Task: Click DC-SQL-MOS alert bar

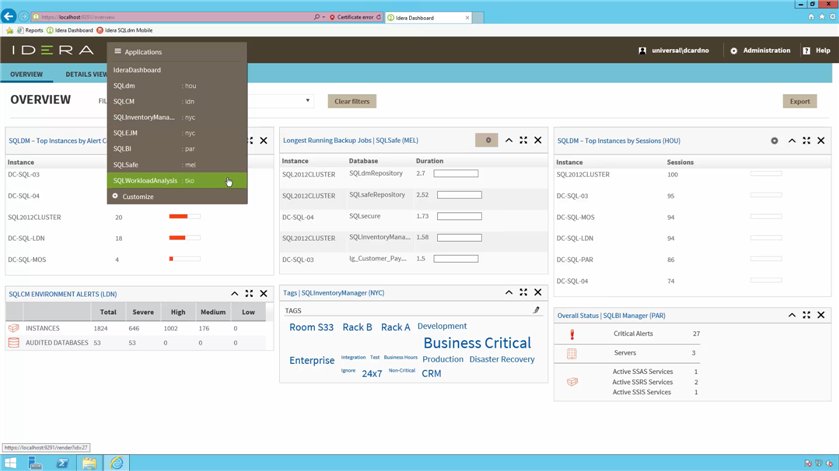Action: pos(185,259)
